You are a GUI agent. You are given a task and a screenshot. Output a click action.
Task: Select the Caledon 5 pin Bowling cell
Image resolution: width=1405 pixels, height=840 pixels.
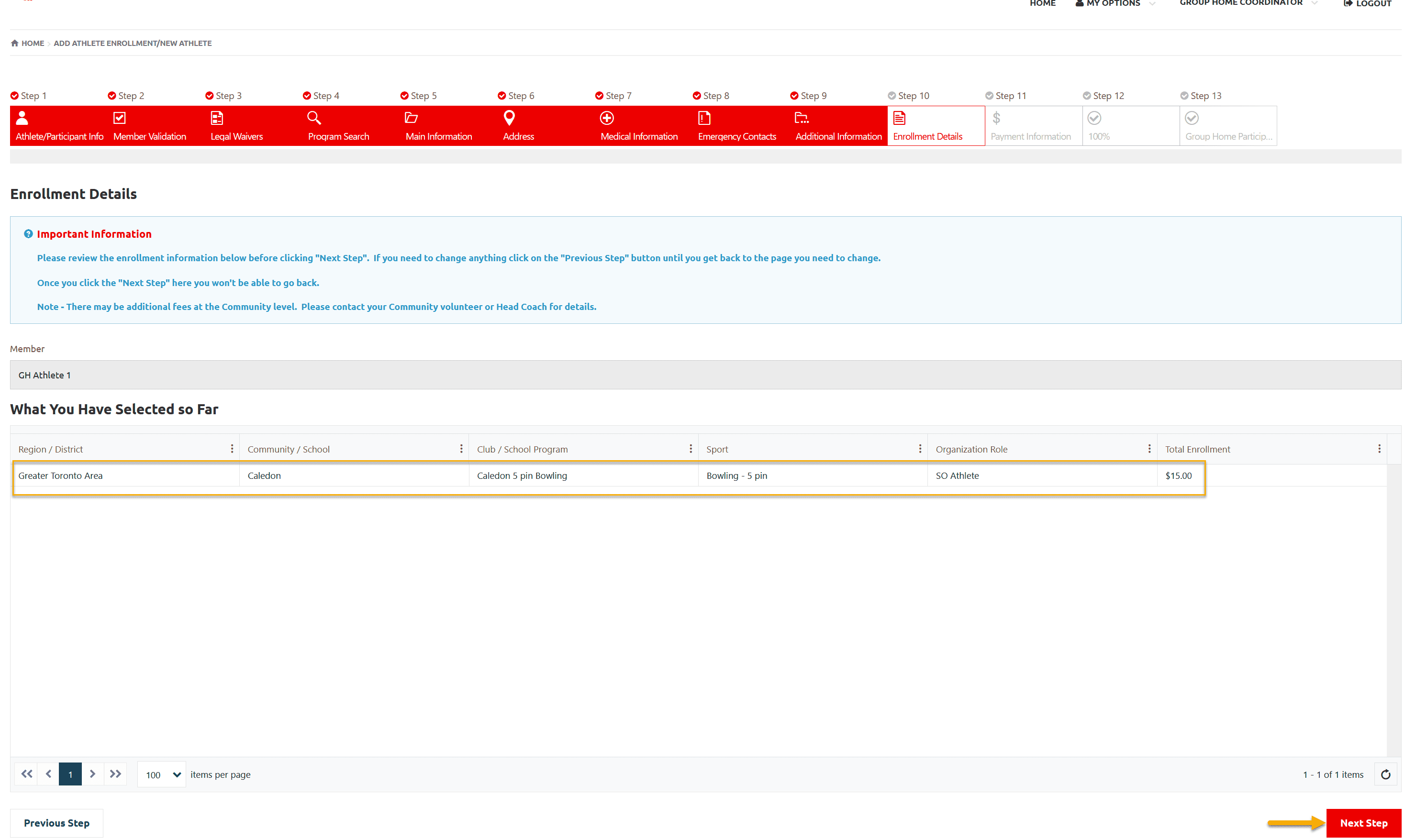584,475
